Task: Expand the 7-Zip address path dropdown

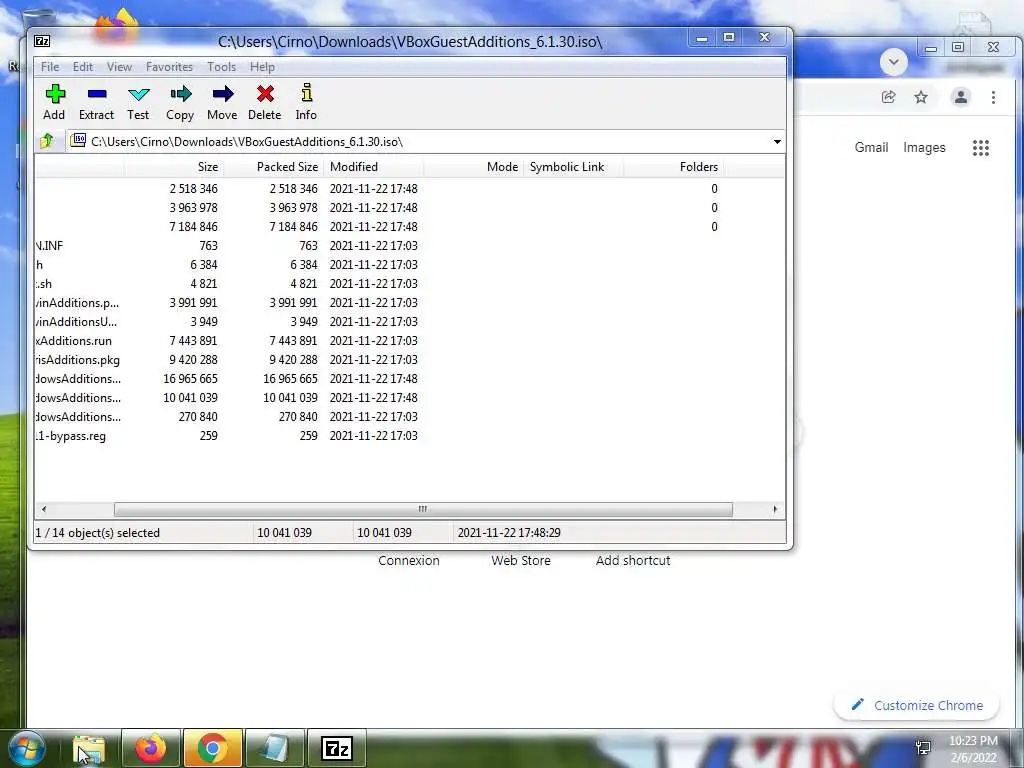Action: click(x=777, y=142)
